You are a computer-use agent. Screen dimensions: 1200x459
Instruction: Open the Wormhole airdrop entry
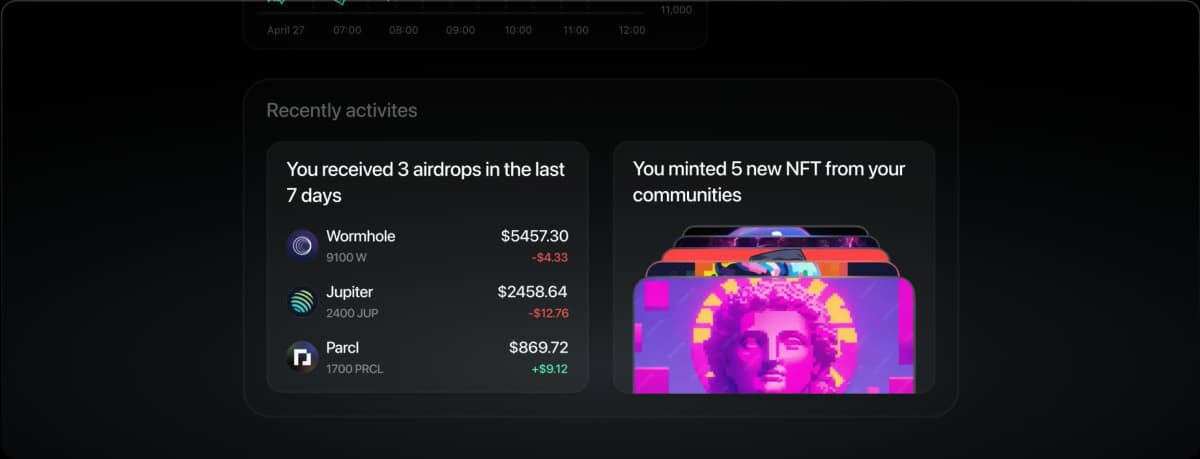[x=427, y=246]
